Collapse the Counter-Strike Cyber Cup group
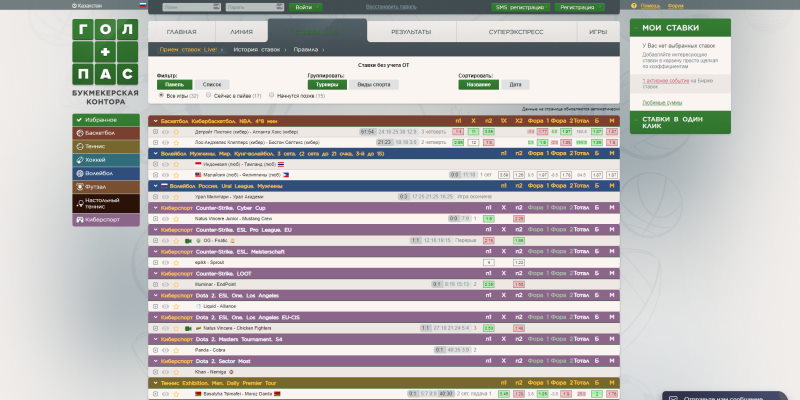 [x=156, y=208]
